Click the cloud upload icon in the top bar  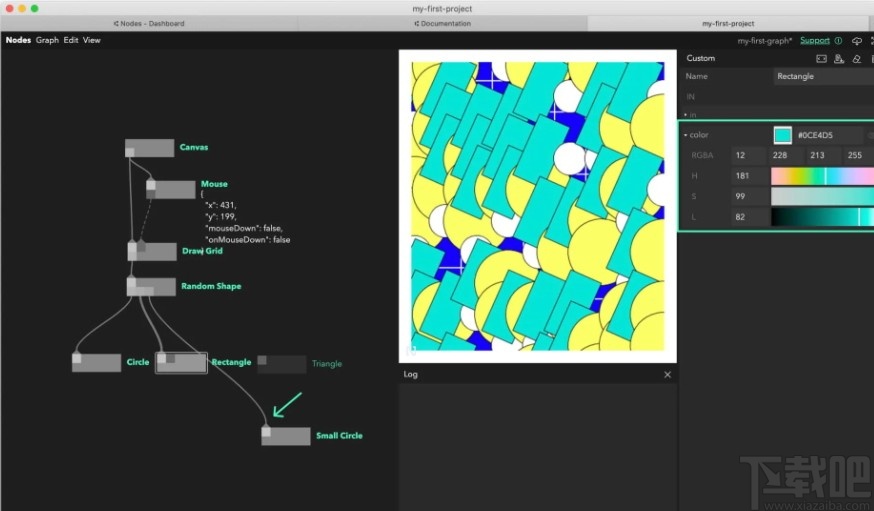click(x=857, y=41)
